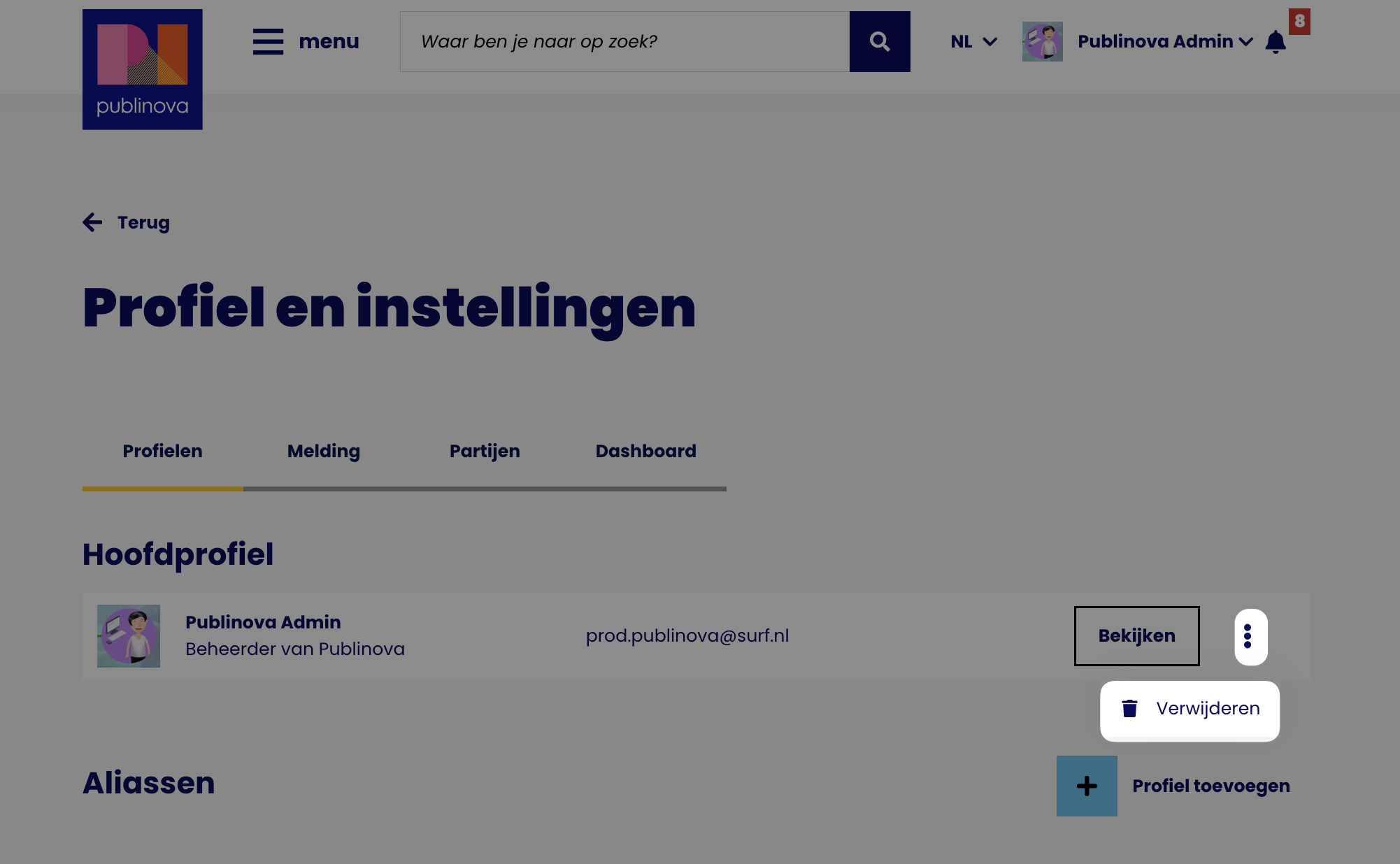Focus the 'Waar ben je naar op zoek?' search field
Screen dimensions: 1400x864
(624, 41)
